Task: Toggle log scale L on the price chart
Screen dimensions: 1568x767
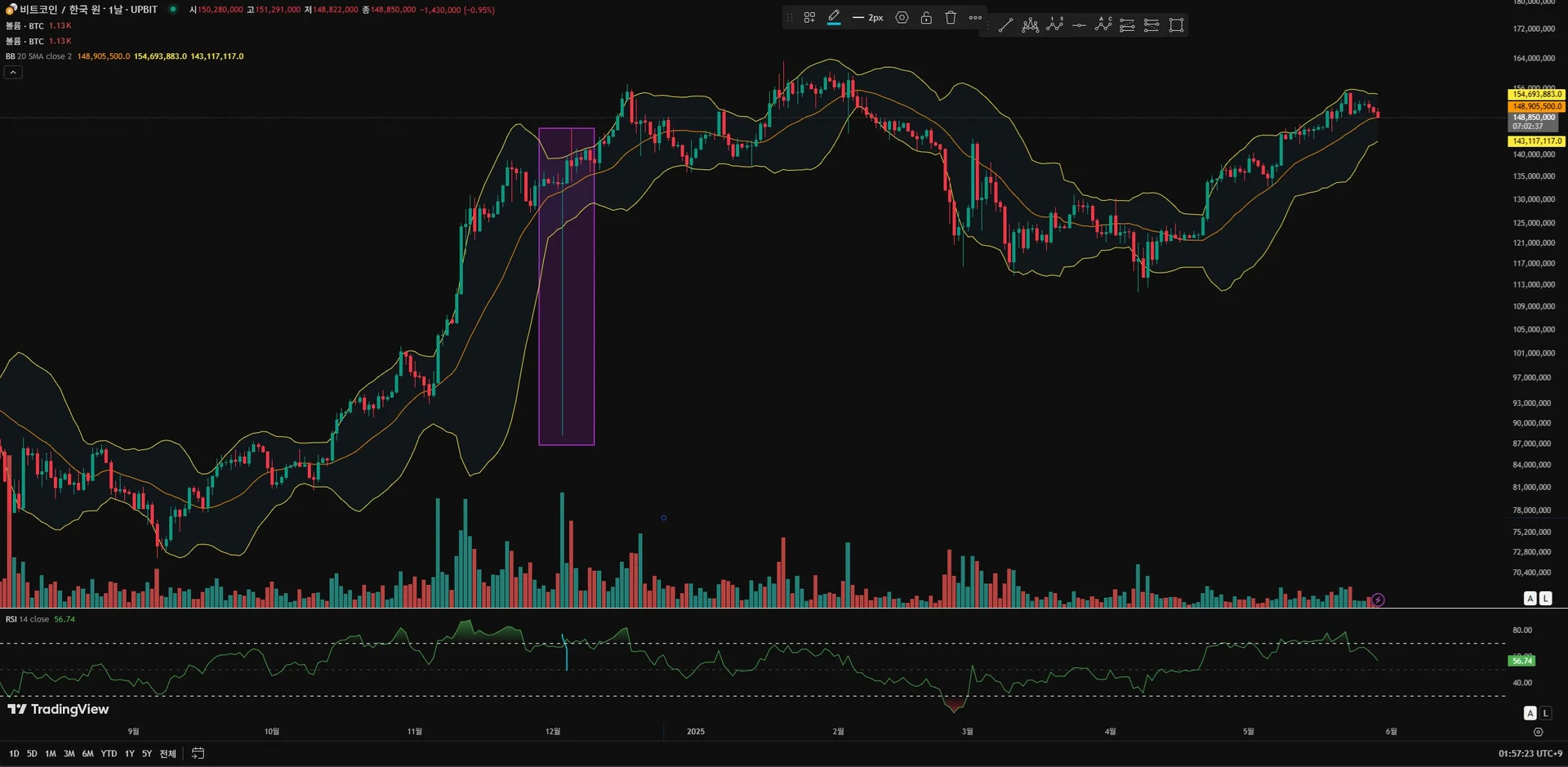Action: [x=1545, y=599]
